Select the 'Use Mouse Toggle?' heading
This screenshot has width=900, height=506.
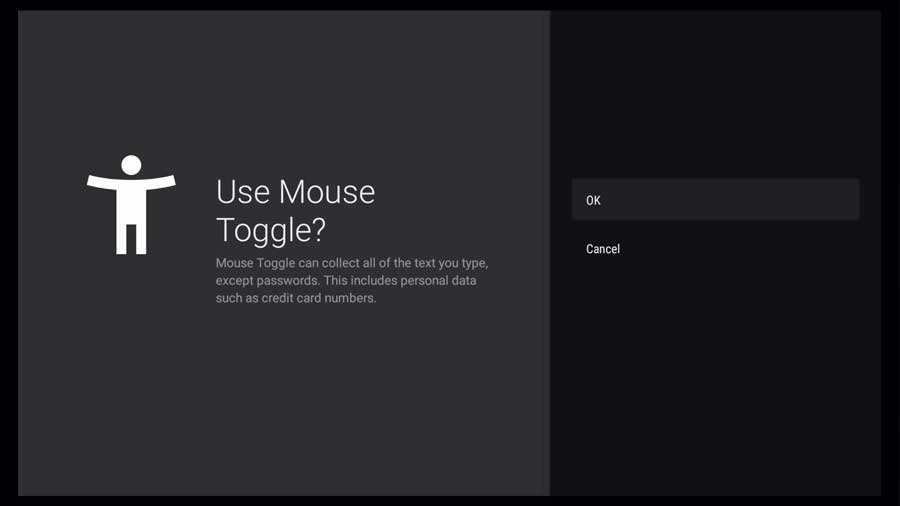click(295, 211)
